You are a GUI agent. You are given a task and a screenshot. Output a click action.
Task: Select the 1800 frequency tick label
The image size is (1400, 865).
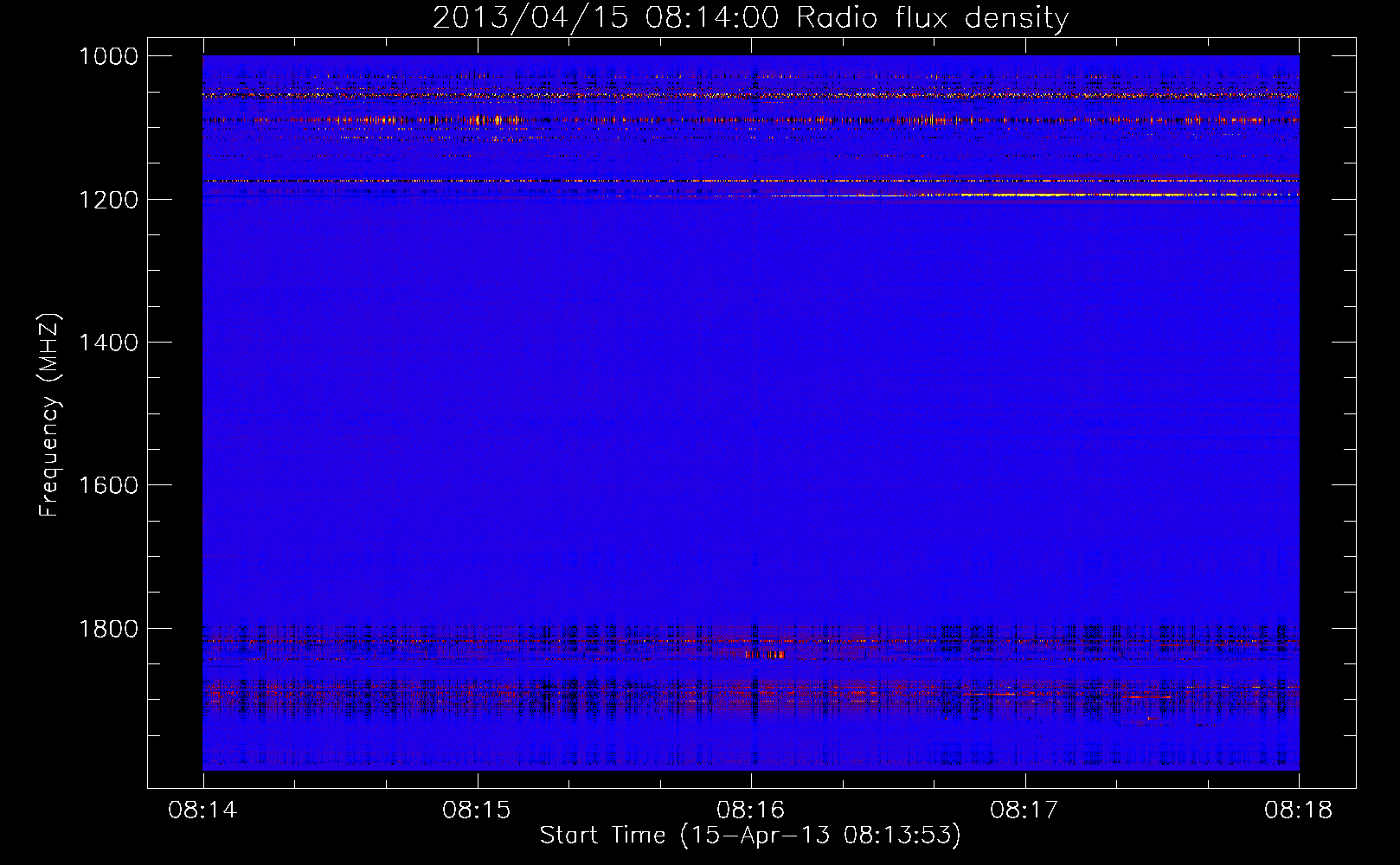[x=108, y=629]
